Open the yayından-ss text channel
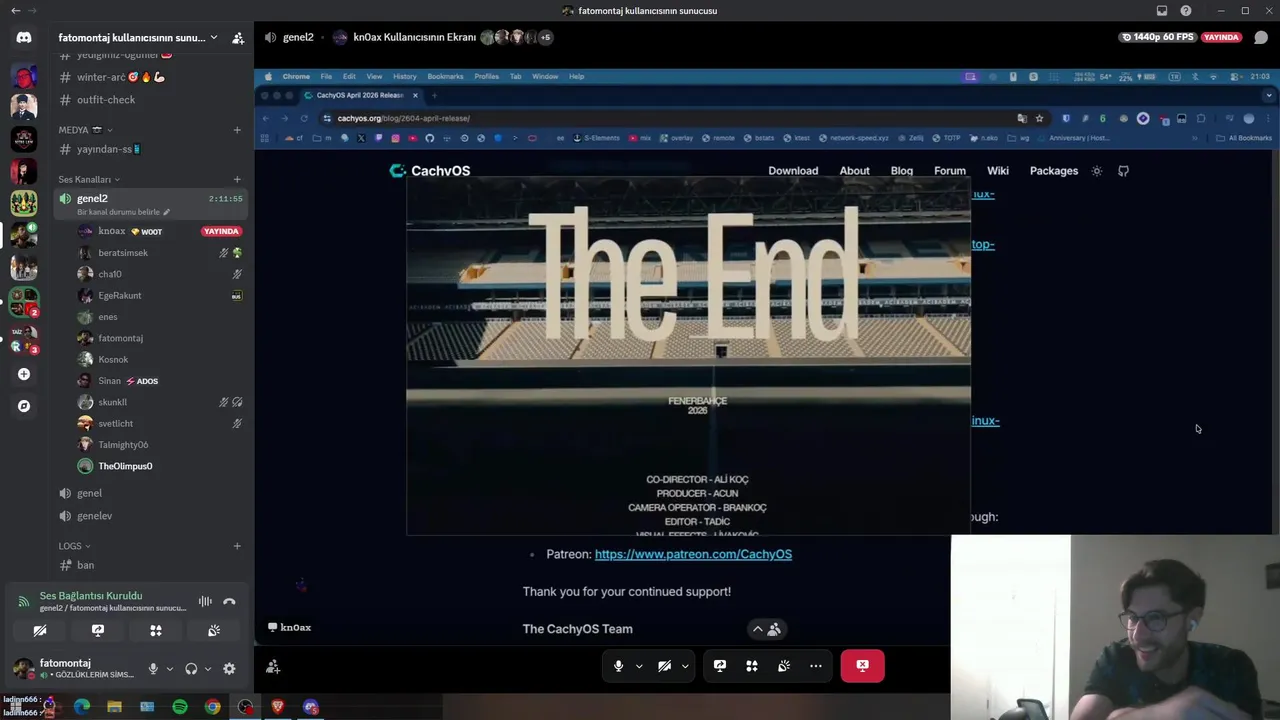Viewport: 1280px width, 720px height. pos(150,150)
